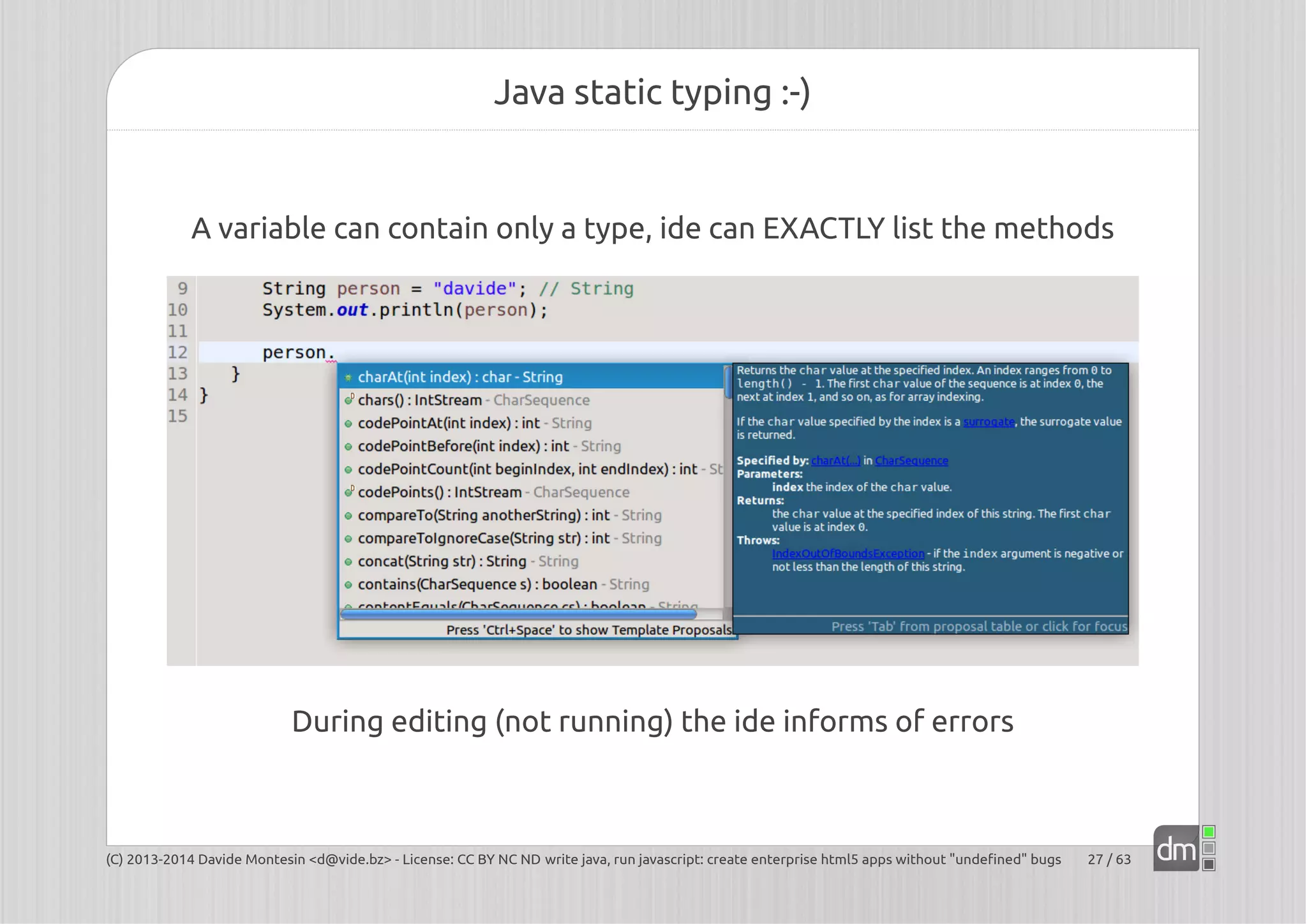Image resolution: width=1307 pixels, height=924 pixels.
Task: Click the dm logo in the corner
Action: coord(1176,849)
